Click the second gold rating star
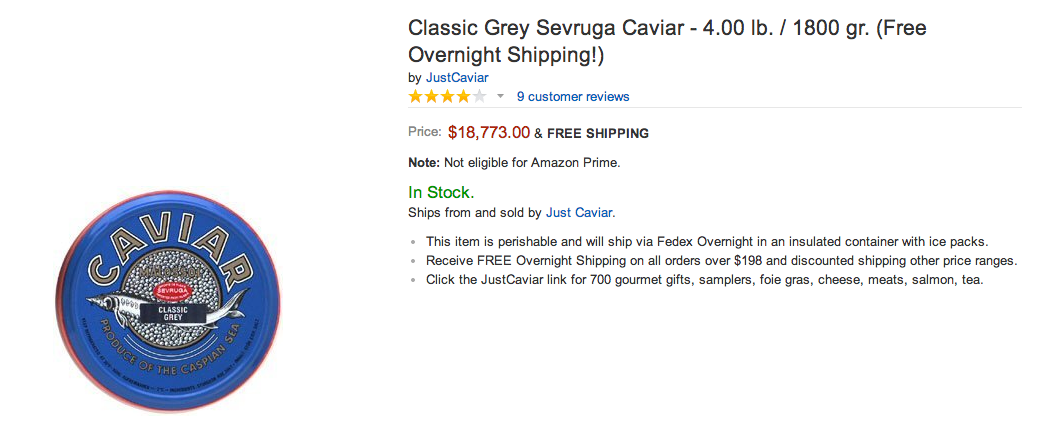Viewport: 1038px width, 431px height. point(432,97)
